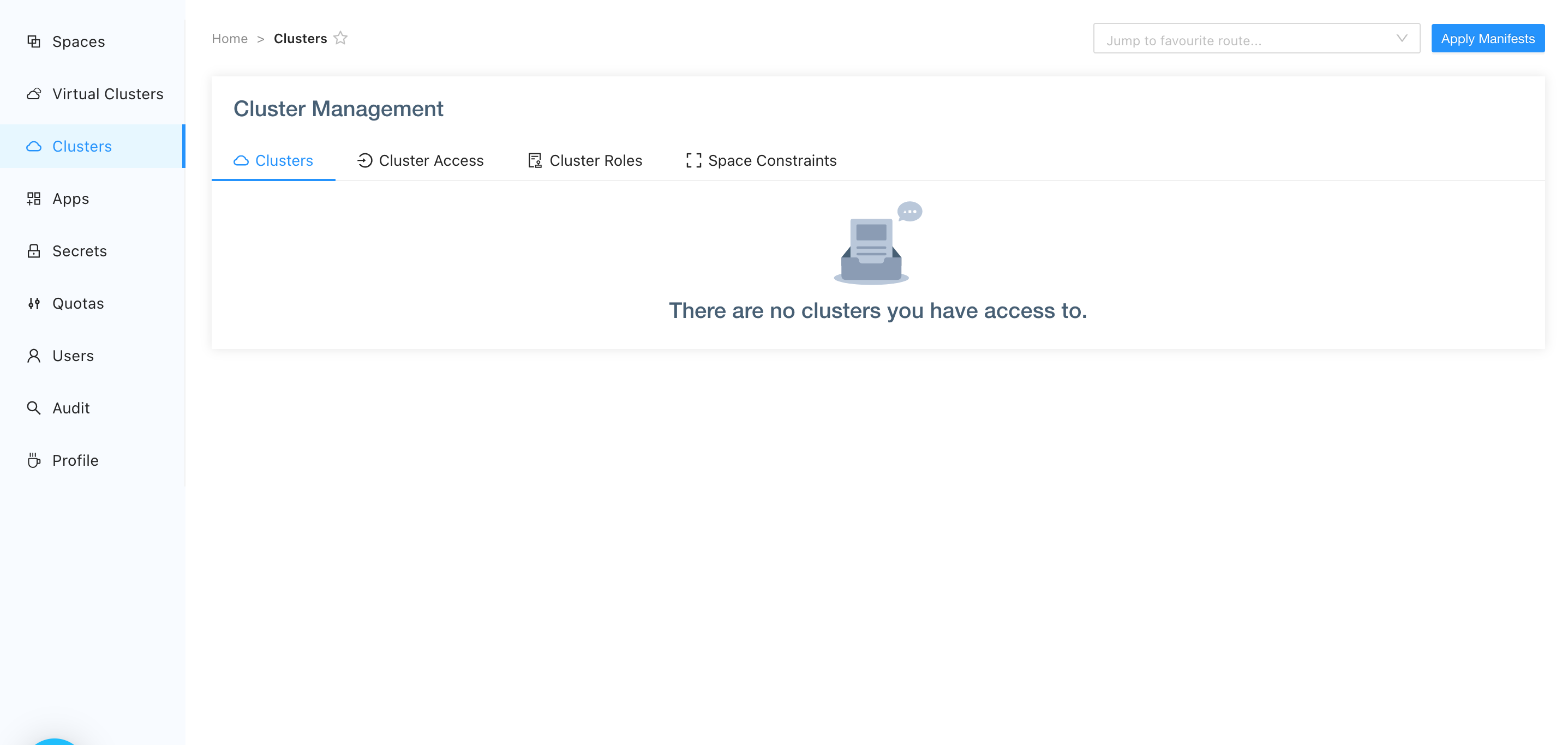Navigate to Home via the breadcrumb link
1568x745 pixels.
tap(230, 38)
